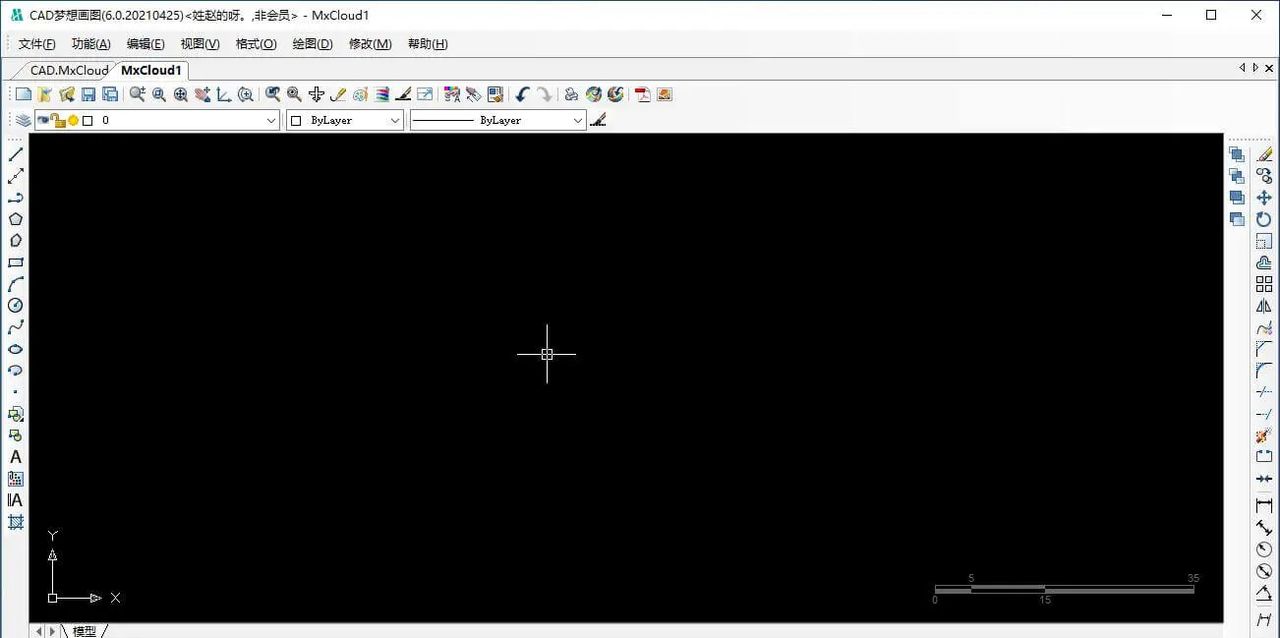Click the Array (four squares) tool
This screenshot has width=1280, height=638.
1264,284
